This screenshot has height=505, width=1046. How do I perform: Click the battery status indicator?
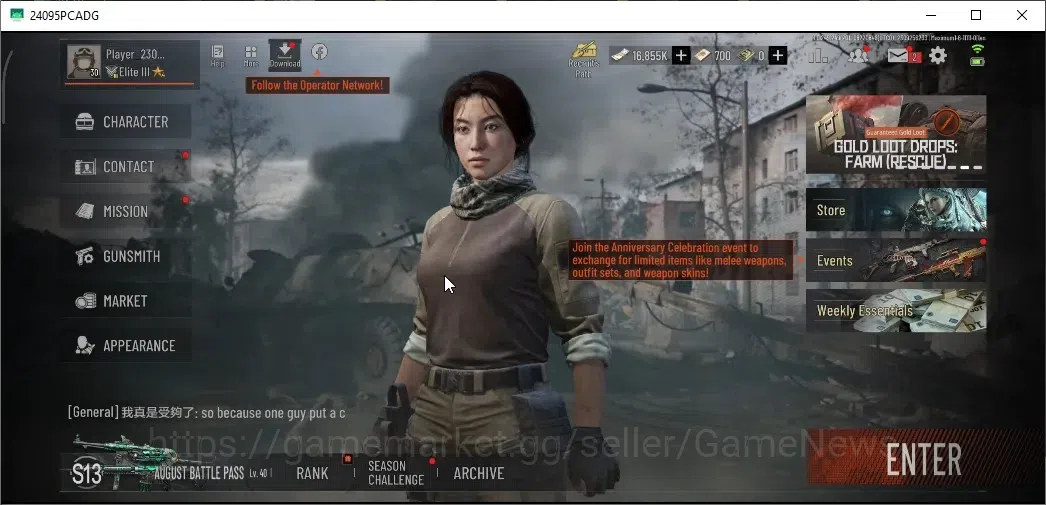click(x=977, y=61)
